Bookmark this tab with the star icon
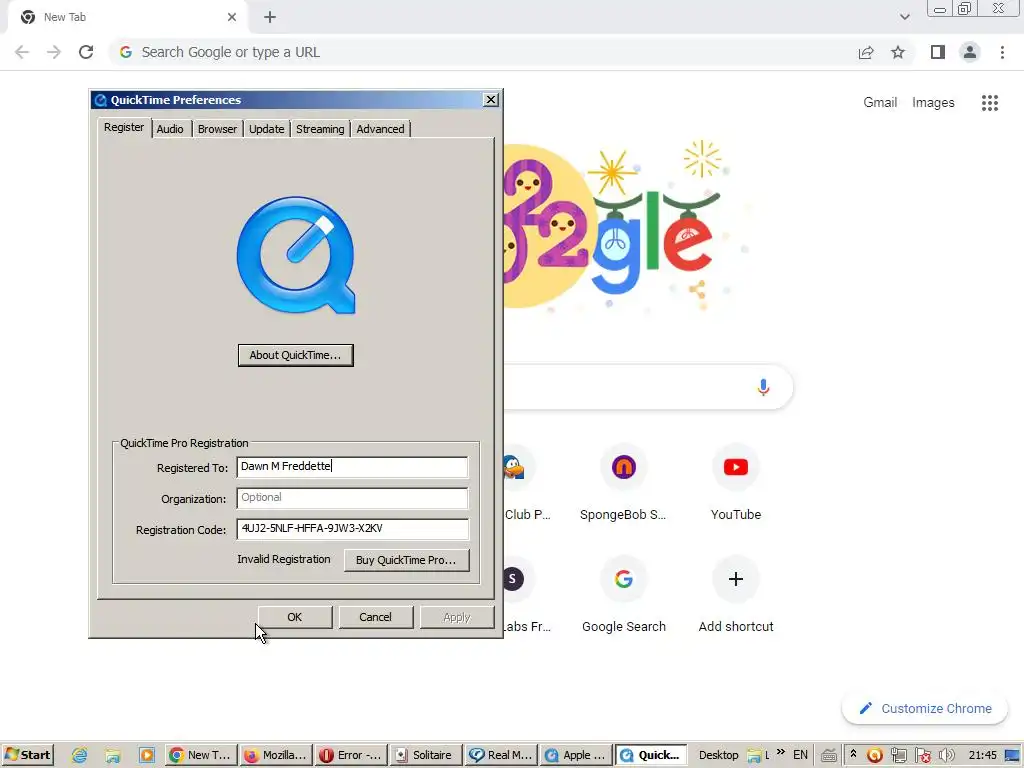1024x768 pixels. pyautogui.click(x=898, y=52)
